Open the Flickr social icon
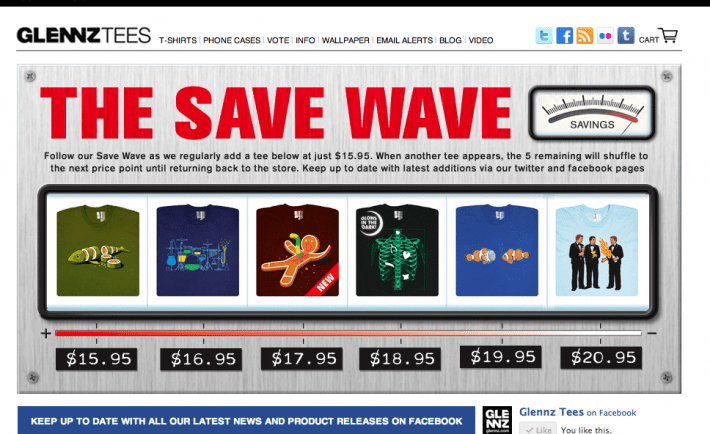The image size is (710, 434). [x=605, y=36]
